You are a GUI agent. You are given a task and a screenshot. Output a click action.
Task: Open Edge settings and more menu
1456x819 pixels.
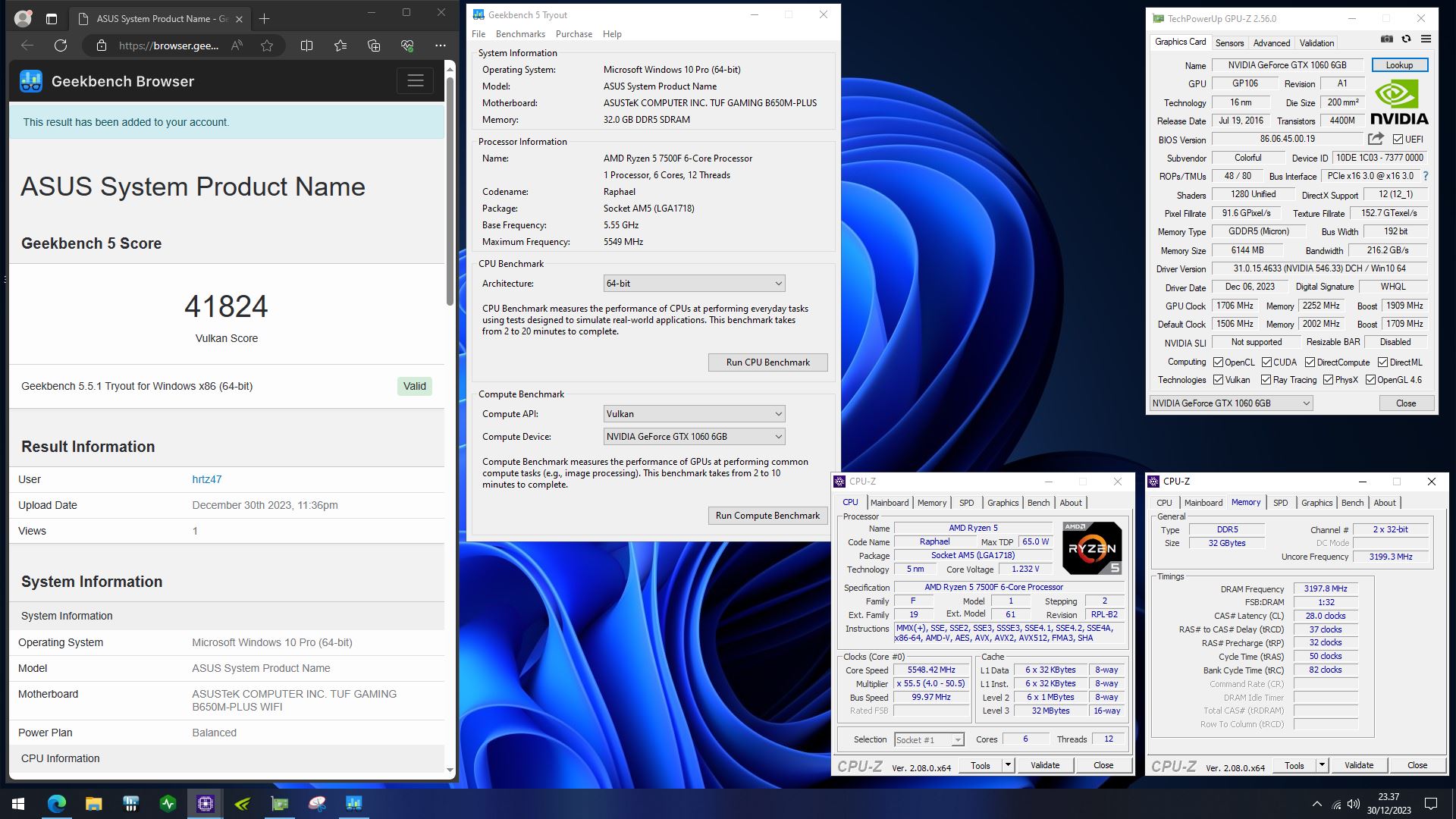click(x=441, y=45)
